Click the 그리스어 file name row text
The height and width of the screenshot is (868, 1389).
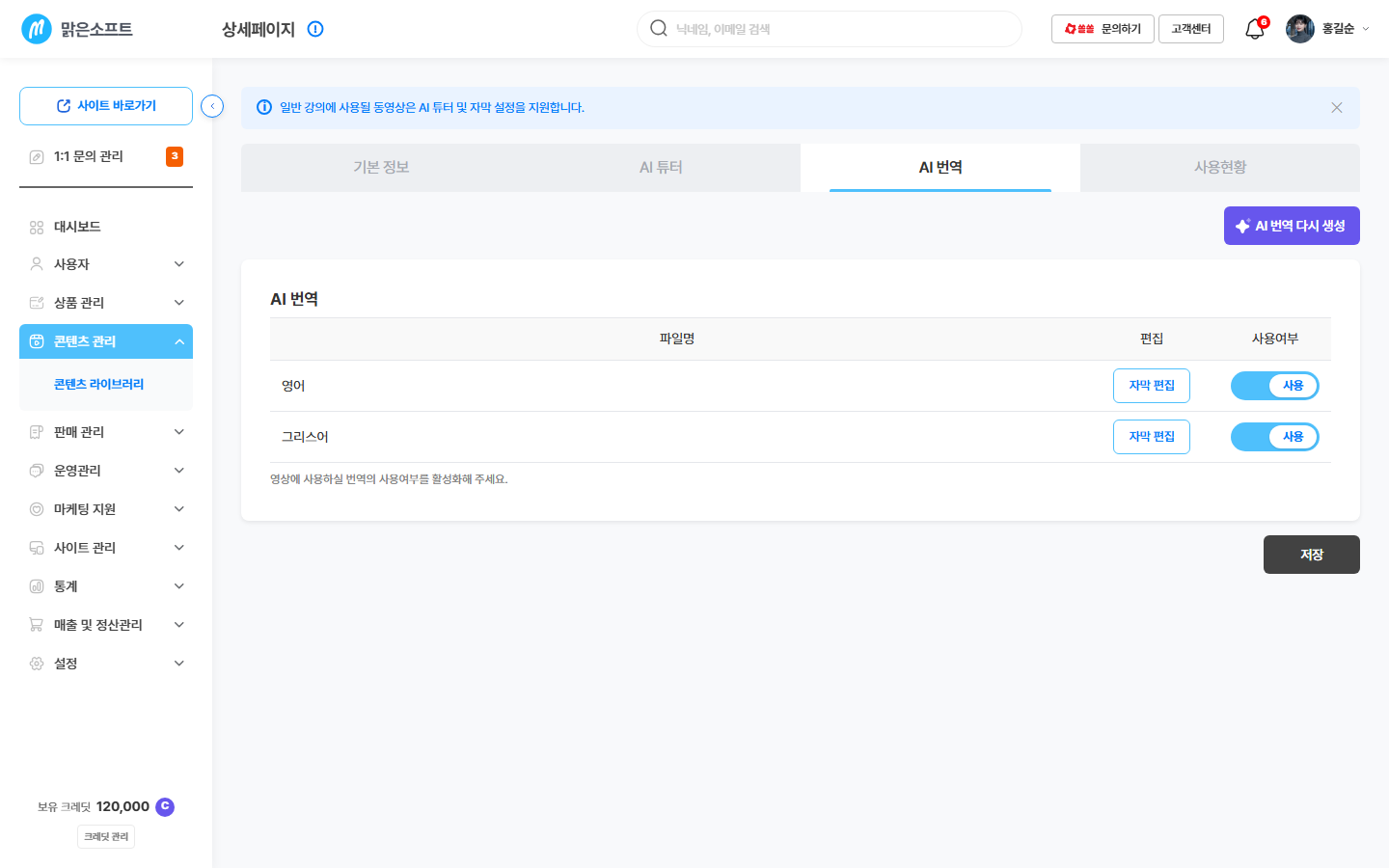point(305,437)
